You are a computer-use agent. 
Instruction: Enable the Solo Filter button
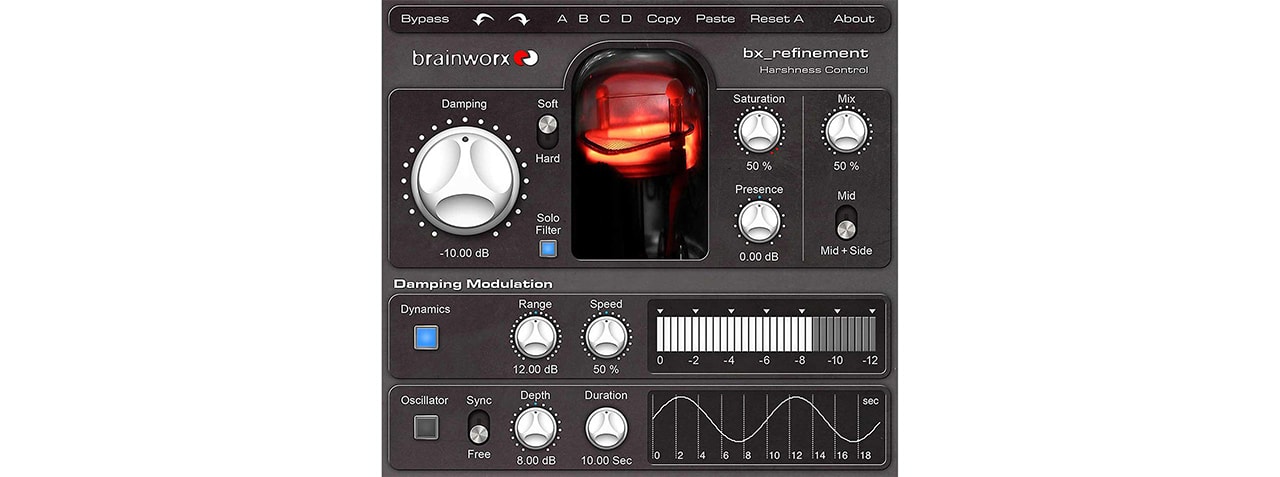548,249
